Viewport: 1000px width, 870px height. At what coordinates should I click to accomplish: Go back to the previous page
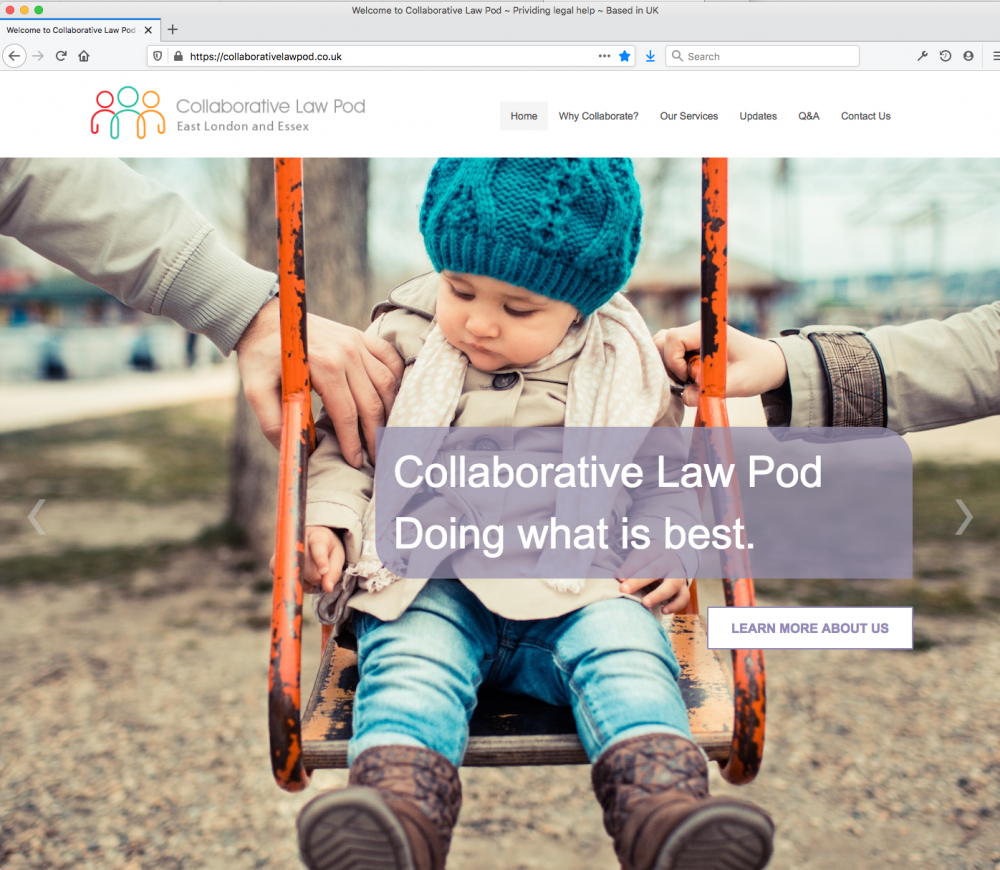click(x=14, y=56)
